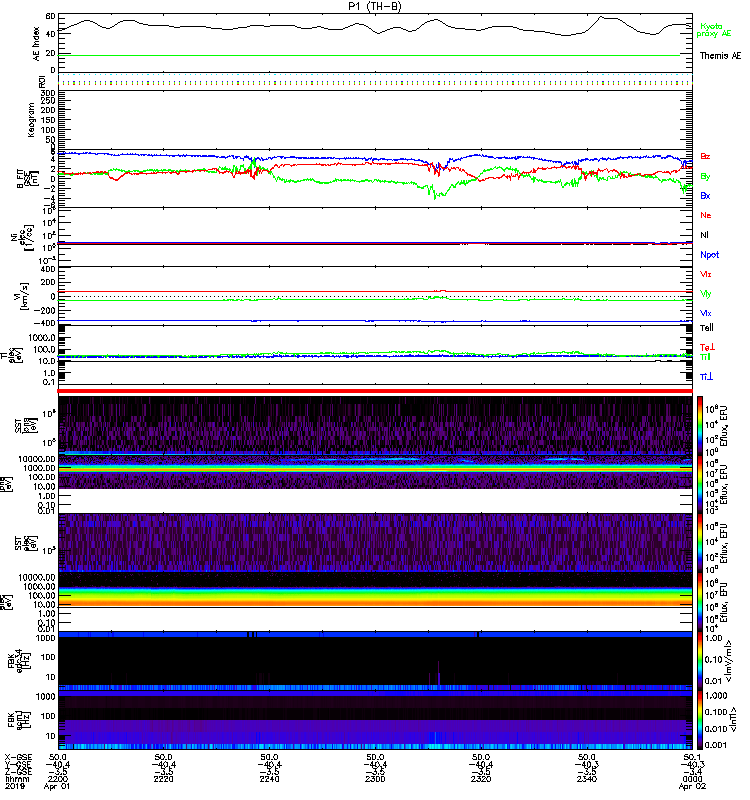Click the nT color bar for FBK
Screen dimensions: 750x800
click(x=699, y=720)
